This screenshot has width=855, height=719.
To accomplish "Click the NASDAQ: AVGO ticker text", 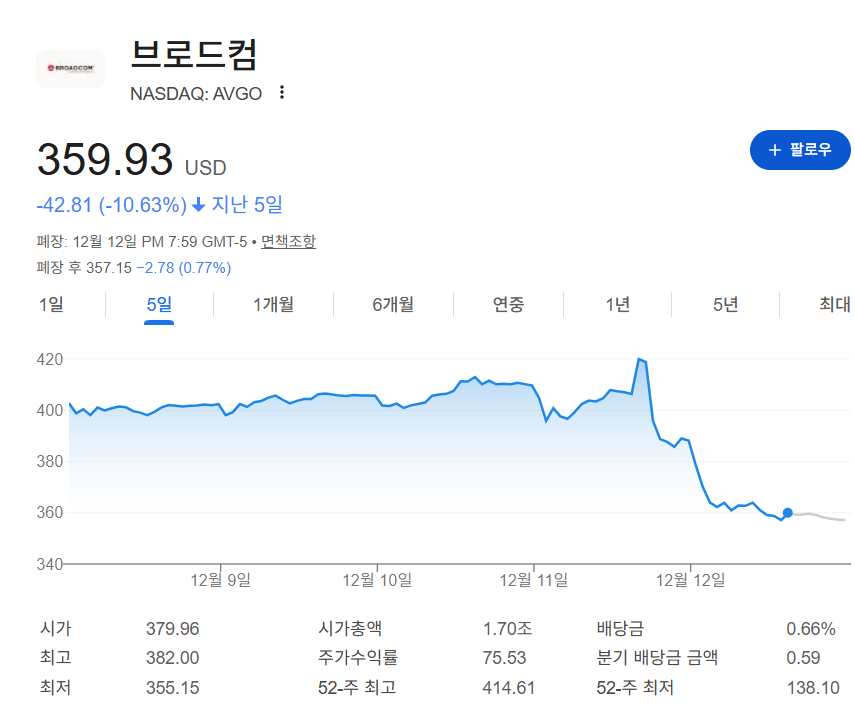I will pos(196,94).
